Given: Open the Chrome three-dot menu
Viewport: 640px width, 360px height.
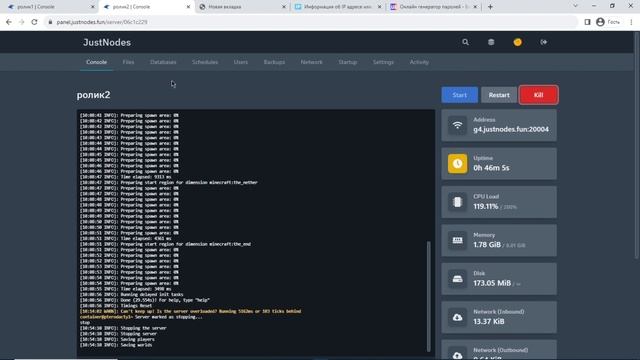Looking at the screenshot, I should pos(631,22).
